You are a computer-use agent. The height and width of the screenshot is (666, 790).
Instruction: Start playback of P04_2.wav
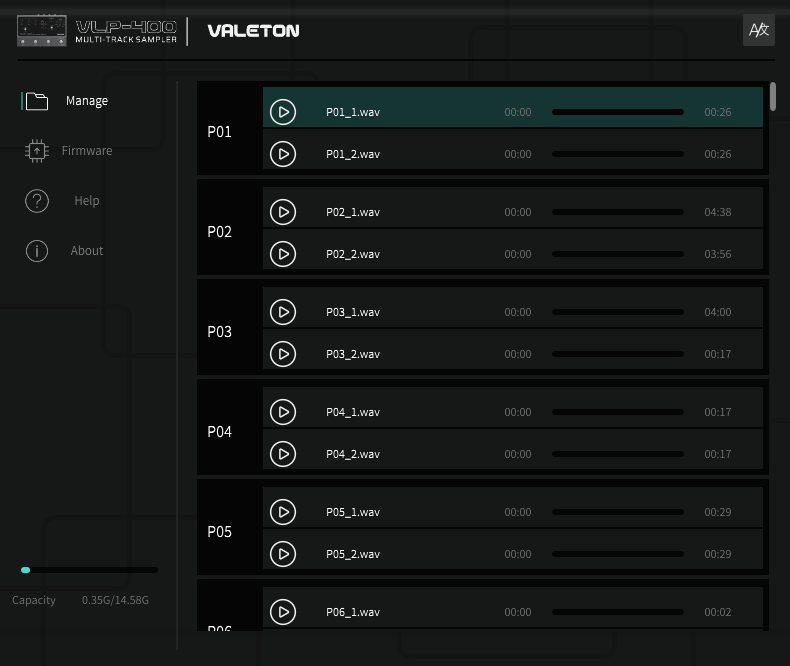pyautogui.click(x=283, y=454)
